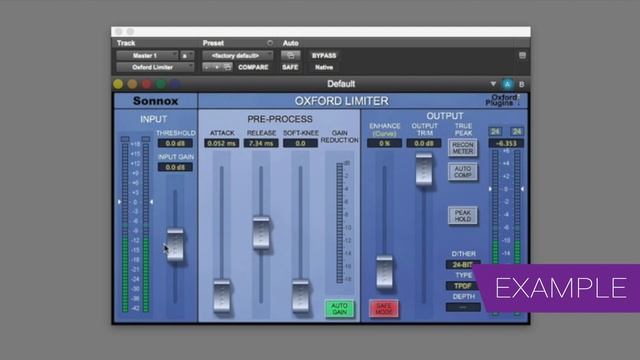Switch to the B preset slot
Viewport: 640px width, 360px height.
click(x=521, y=84)
